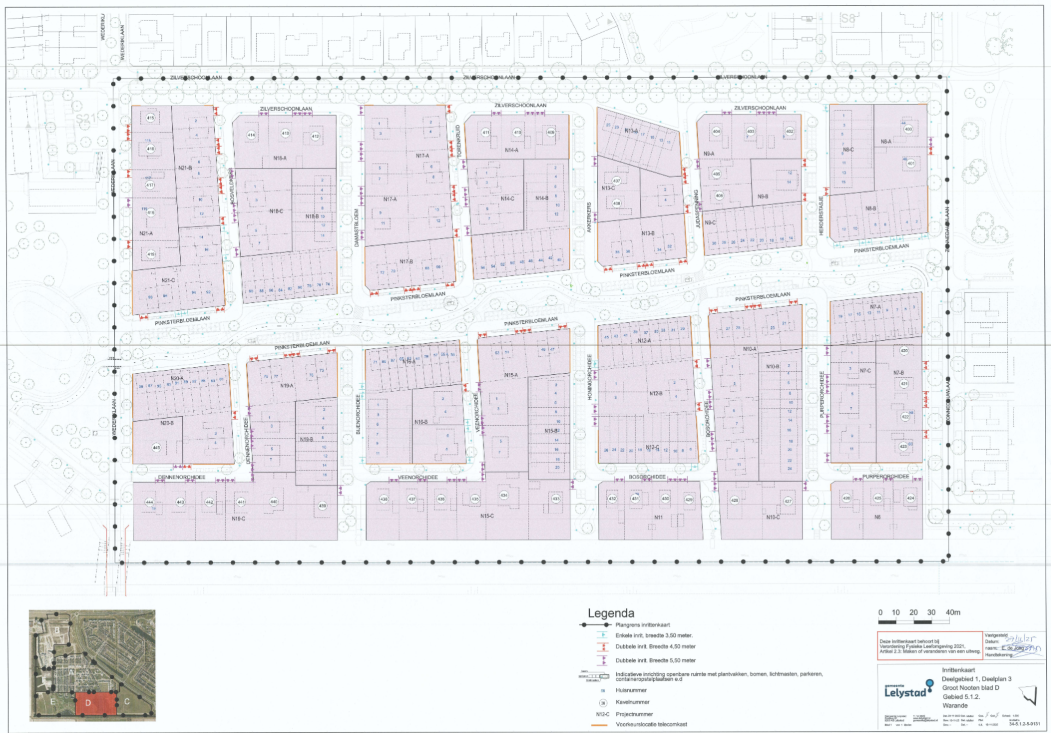Click the Enkele inrit 3,50 meter legend symbol
The image size is (1051, 733).
tap(602, 635)
